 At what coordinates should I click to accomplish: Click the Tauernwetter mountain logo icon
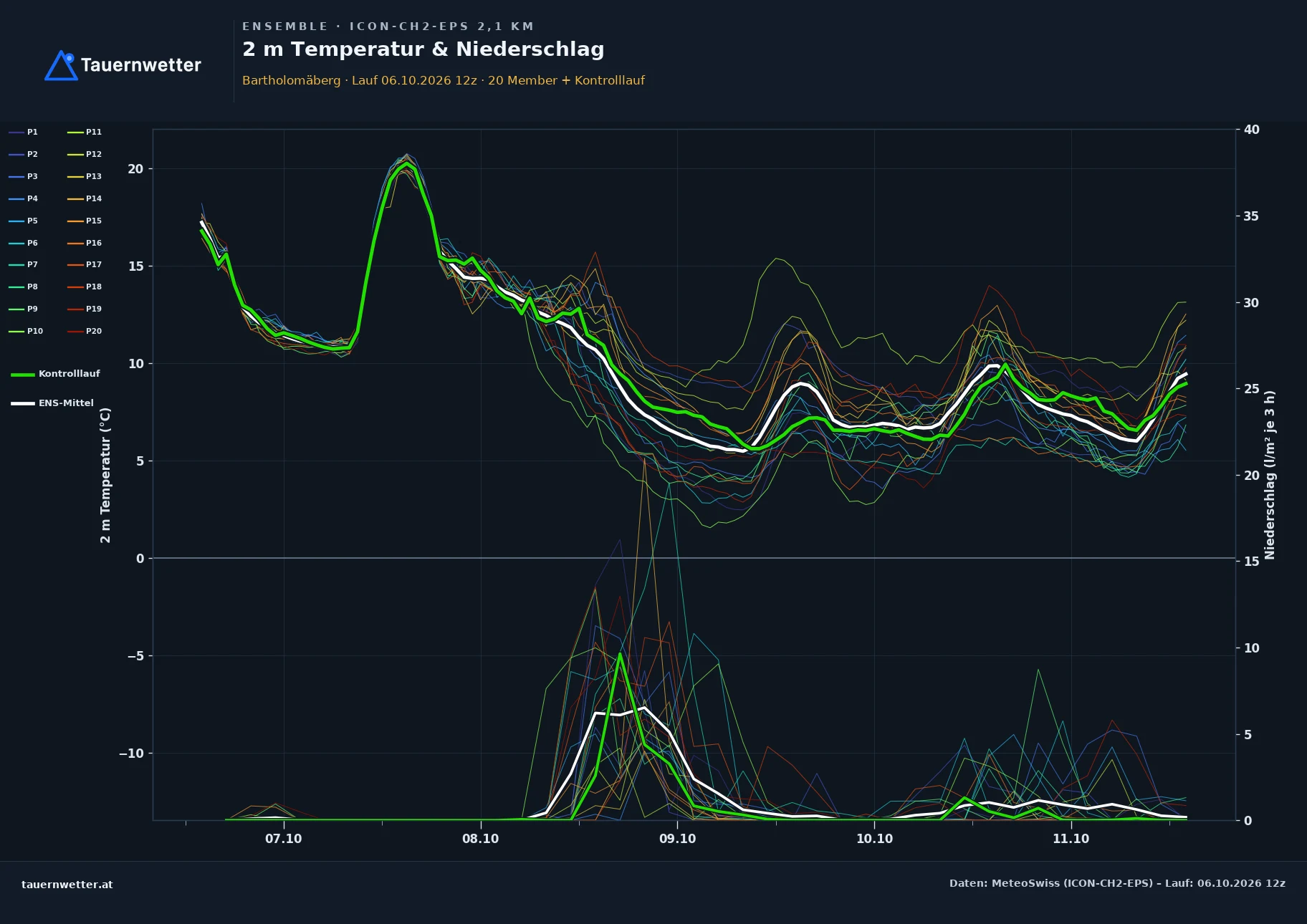coord(62,65)
